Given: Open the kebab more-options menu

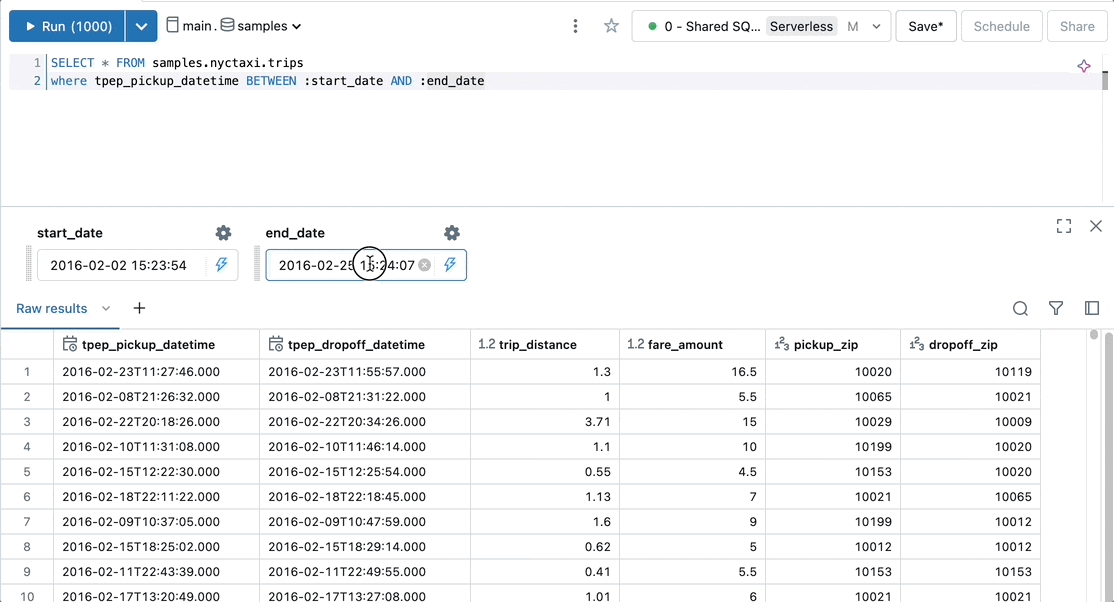Looking at the screenshot, I should coord(575,26).
